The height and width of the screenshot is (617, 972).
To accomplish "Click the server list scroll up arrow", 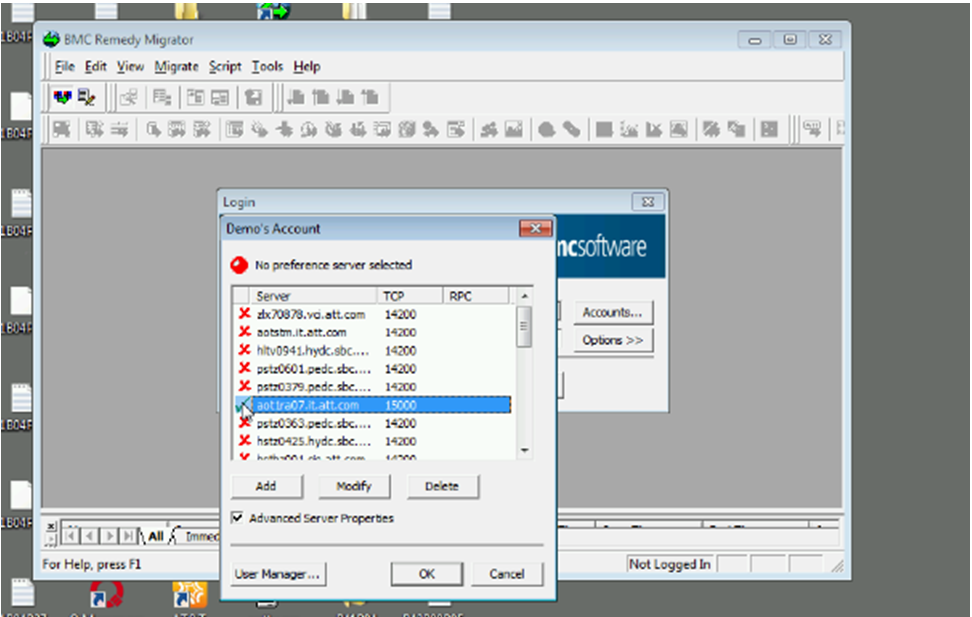I will [524, 296].
